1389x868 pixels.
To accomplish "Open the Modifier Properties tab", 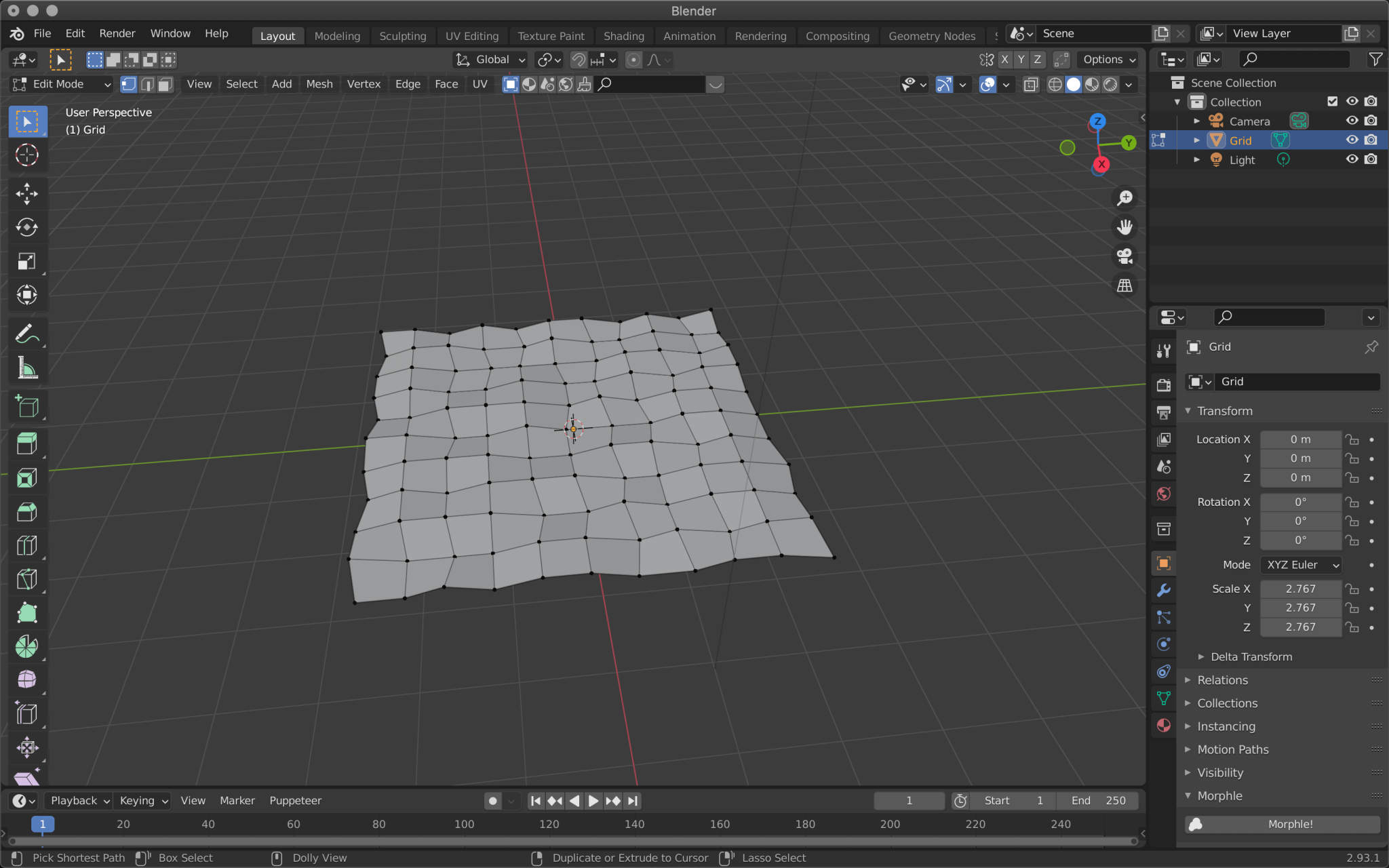I will click(1164, 591).
